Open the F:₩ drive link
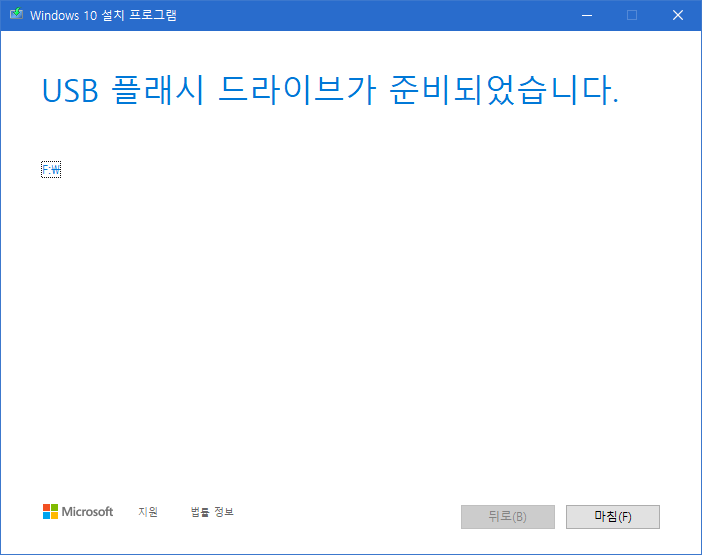702x555 pixels. (x=51, y=170)
